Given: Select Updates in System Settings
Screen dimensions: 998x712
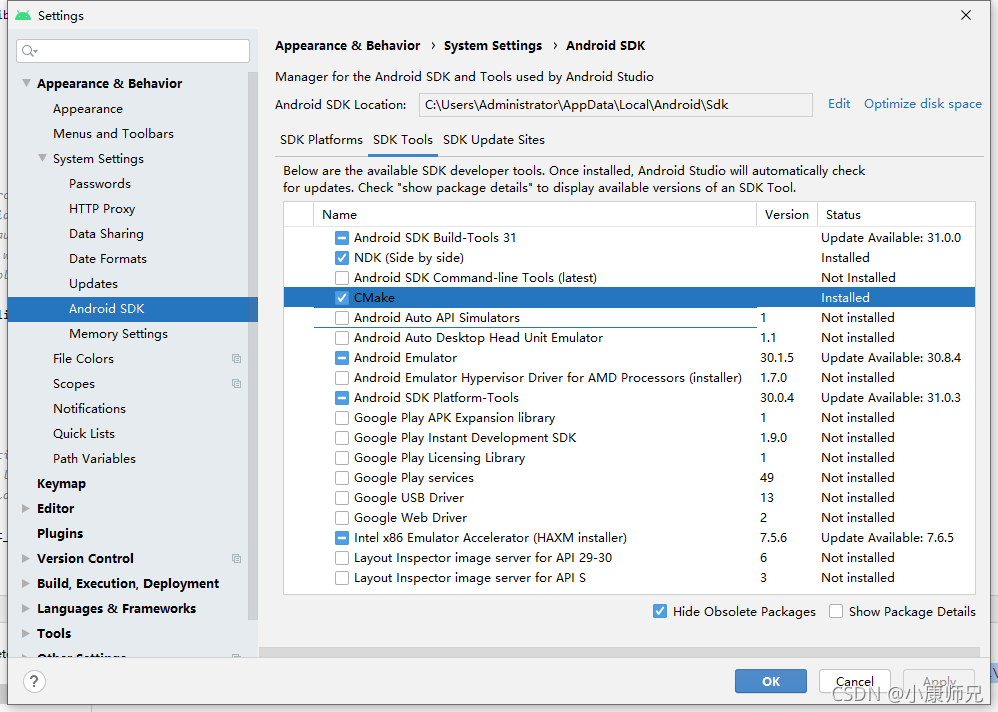Looking at the screenshot, I should pyautogui.click(x=94, y=284).
